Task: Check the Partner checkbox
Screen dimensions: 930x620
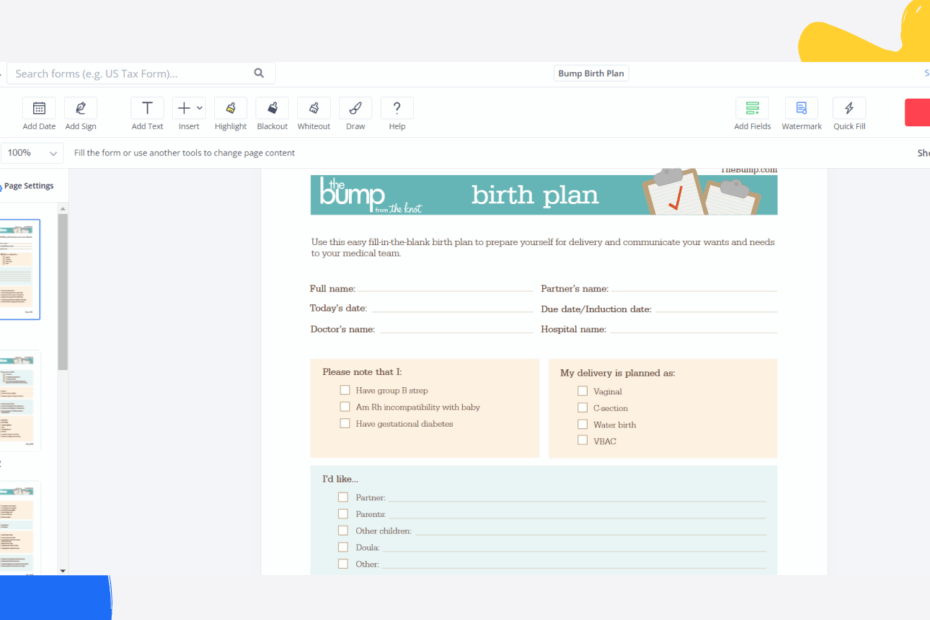Action: [x=343, y=497]
